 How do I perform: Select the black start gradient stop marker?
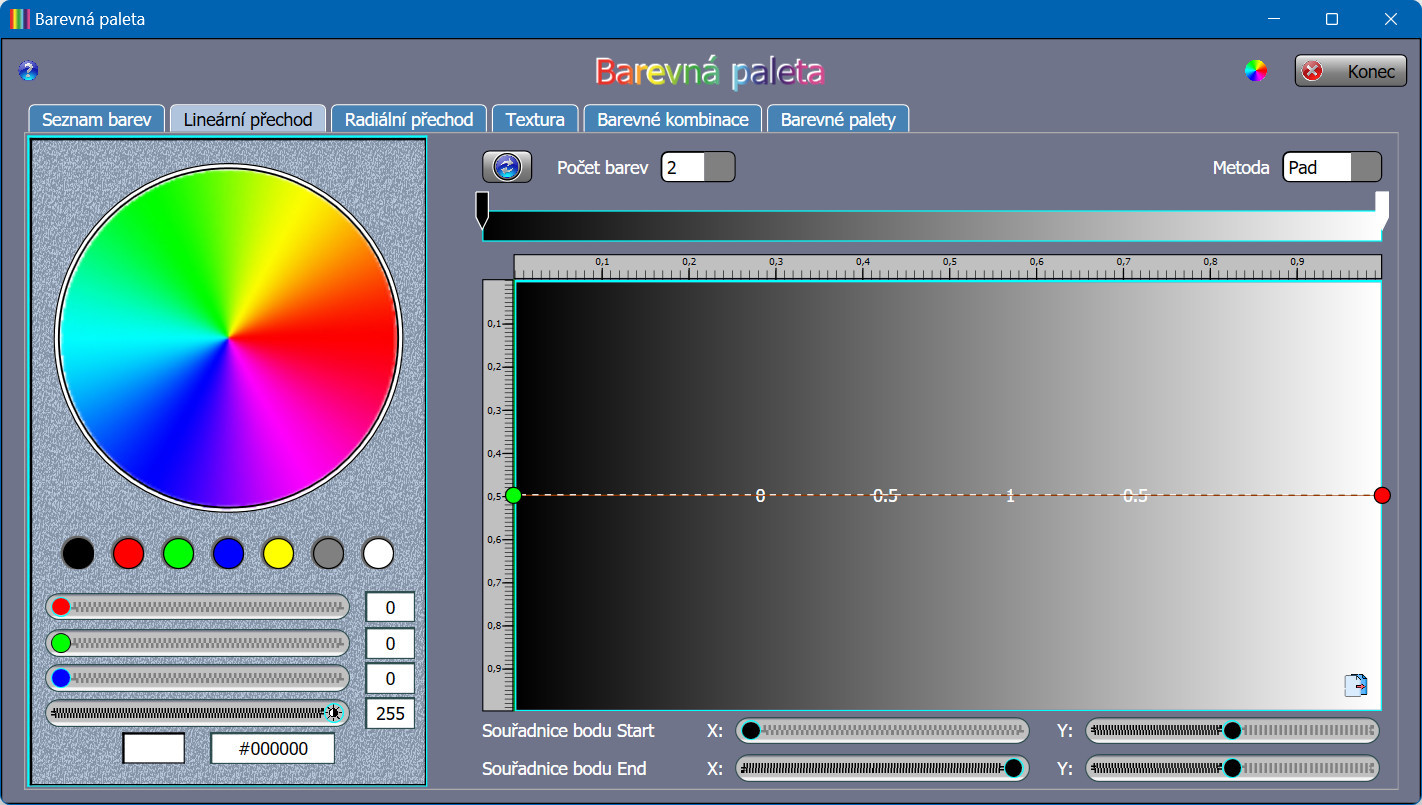(x=482, y=208)
